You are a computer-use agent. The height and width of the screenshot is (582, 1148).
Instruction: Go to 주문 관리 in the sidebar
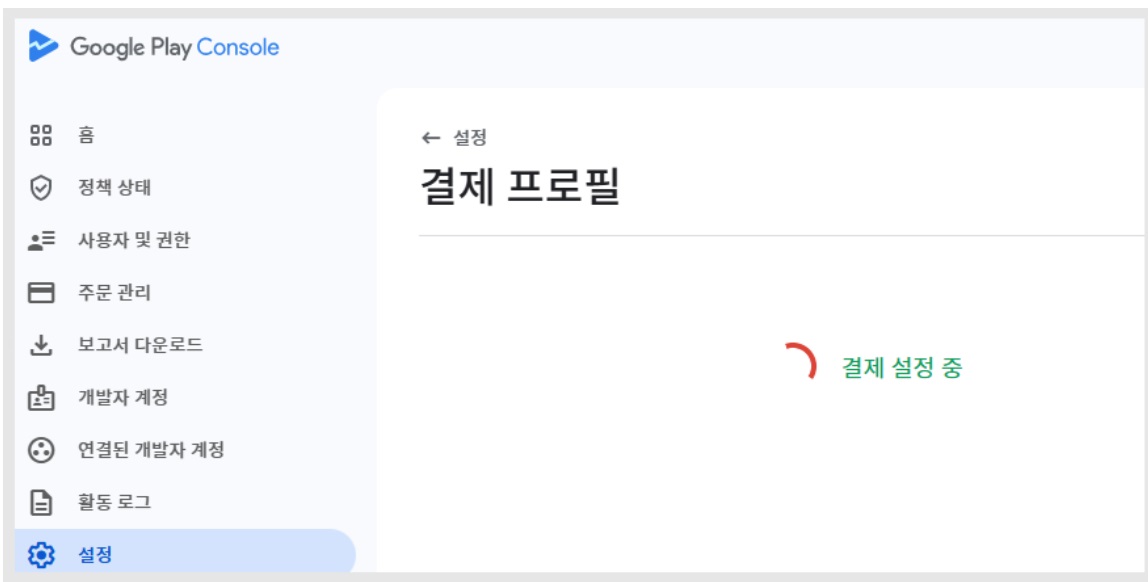pyautogui.click(x=184, y=293)
